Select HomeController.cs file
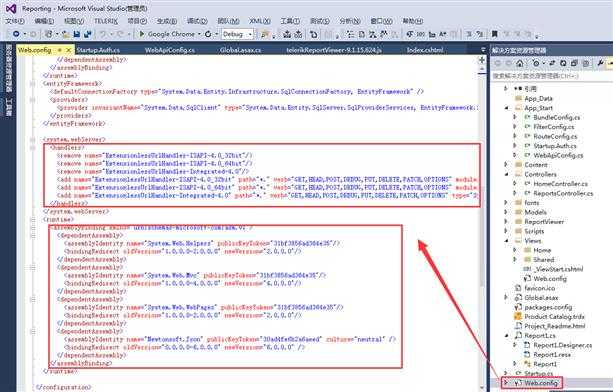The height and width of the screenshot is (392, 613). (560, 184)
